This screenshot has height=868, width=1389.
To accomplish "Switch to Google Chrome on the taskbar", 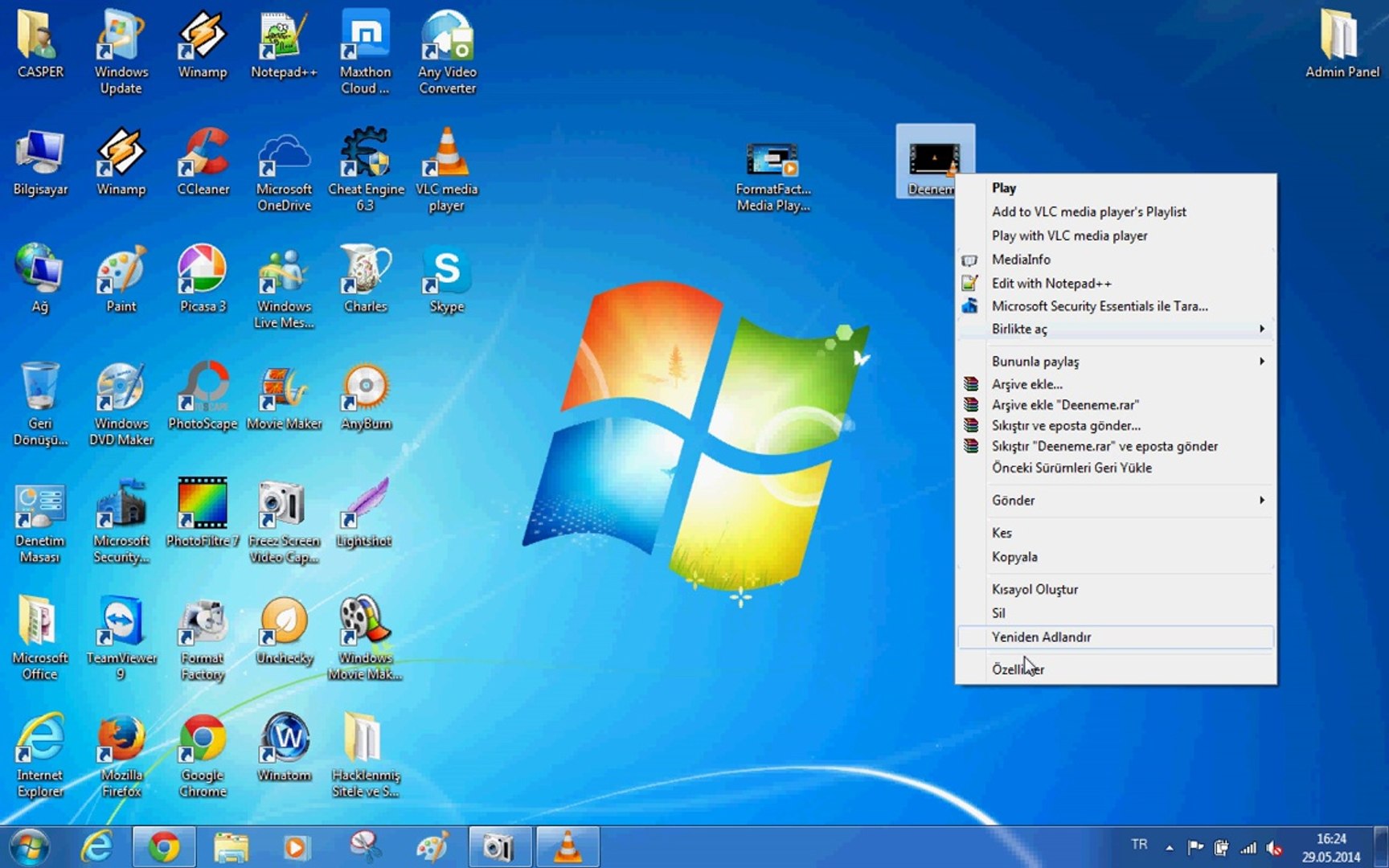I will point(164,847).
